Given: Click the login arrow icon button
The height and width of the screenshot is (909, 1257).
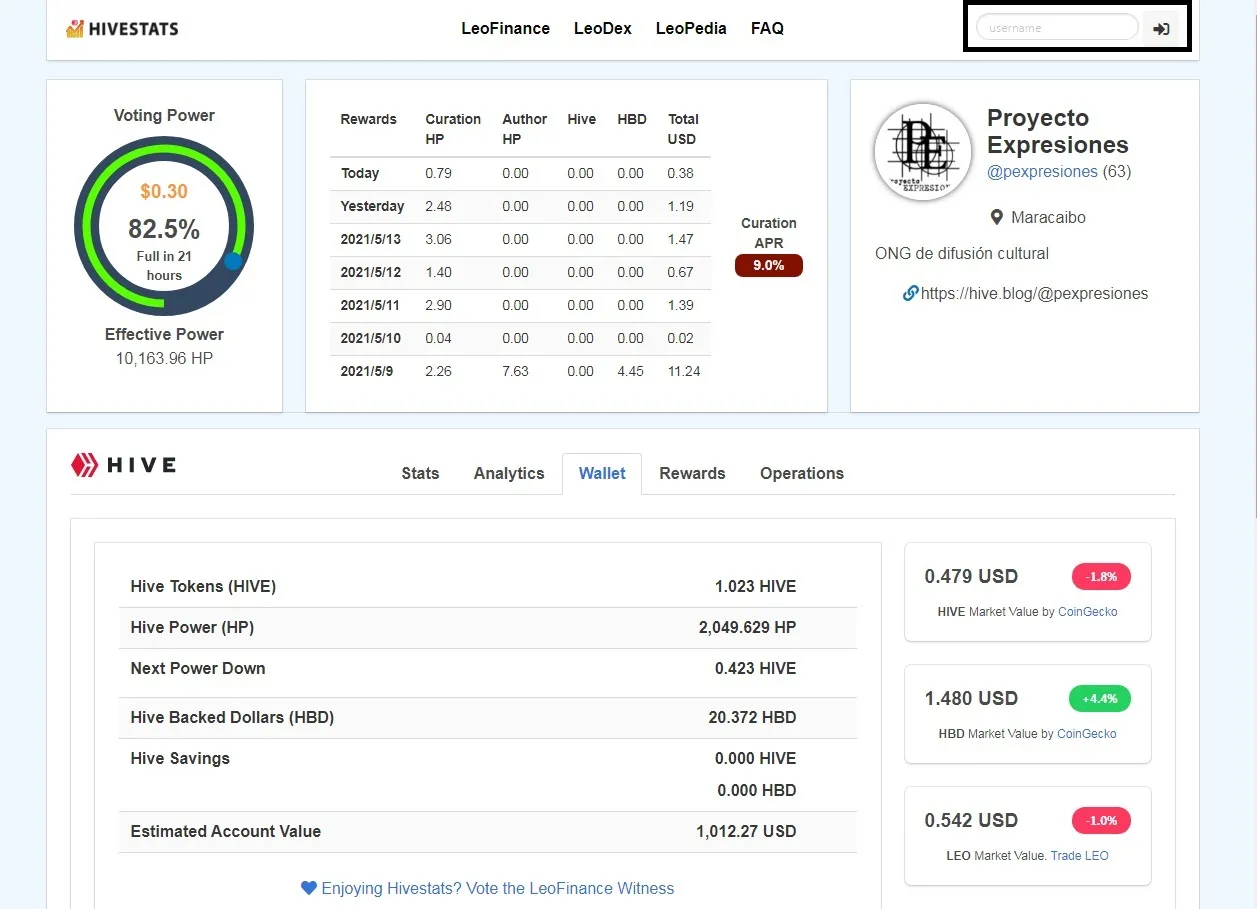Looking at the screenshot, I should (x=1161, y=29).
